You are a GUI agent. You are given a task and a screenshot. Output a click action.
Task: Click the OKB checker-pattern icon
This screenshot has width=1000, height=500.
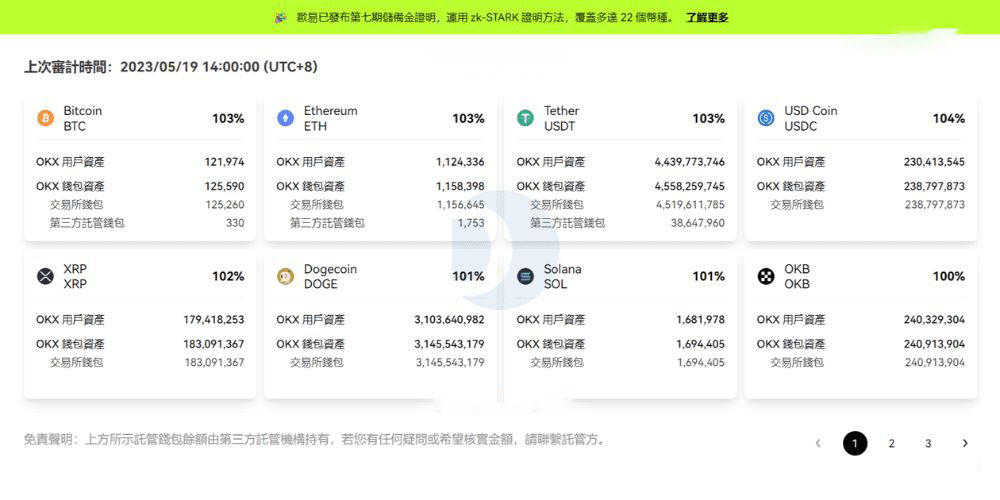pos(766,277)
